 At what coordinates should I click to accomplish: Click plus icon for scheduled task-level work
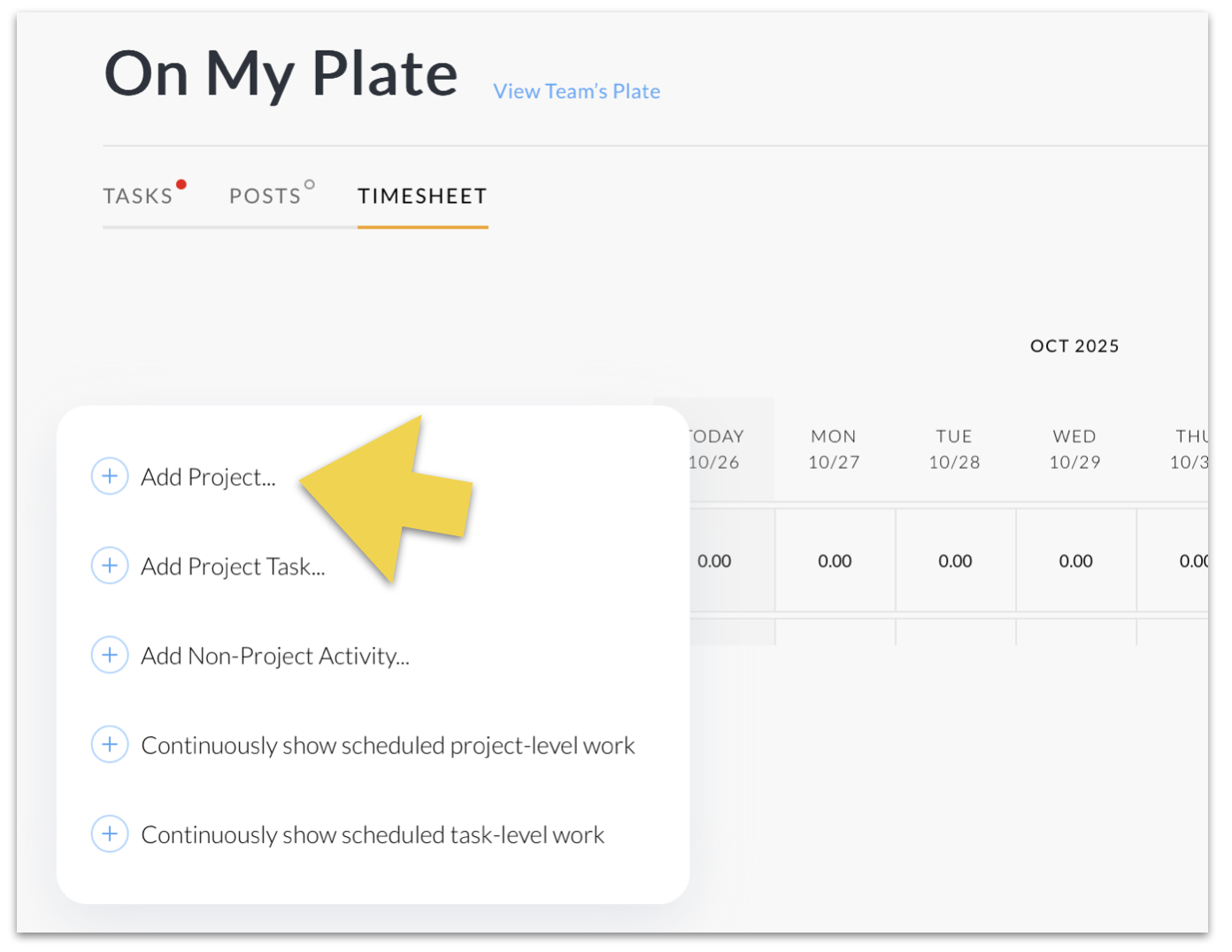click(x=110, y=833)
